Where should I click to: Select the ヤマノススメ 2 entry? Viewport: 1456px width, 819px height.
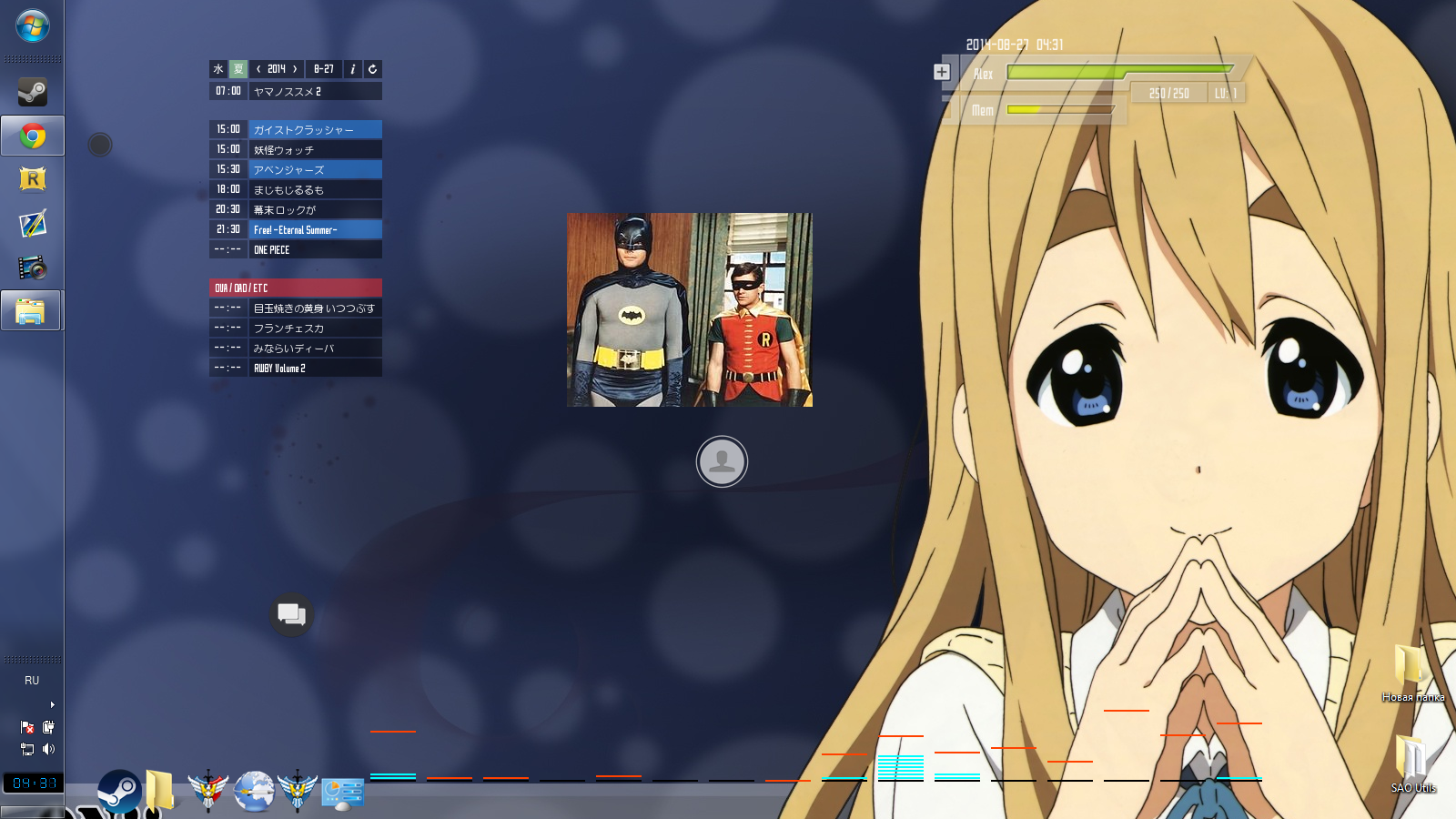click(x=316, y=91)
